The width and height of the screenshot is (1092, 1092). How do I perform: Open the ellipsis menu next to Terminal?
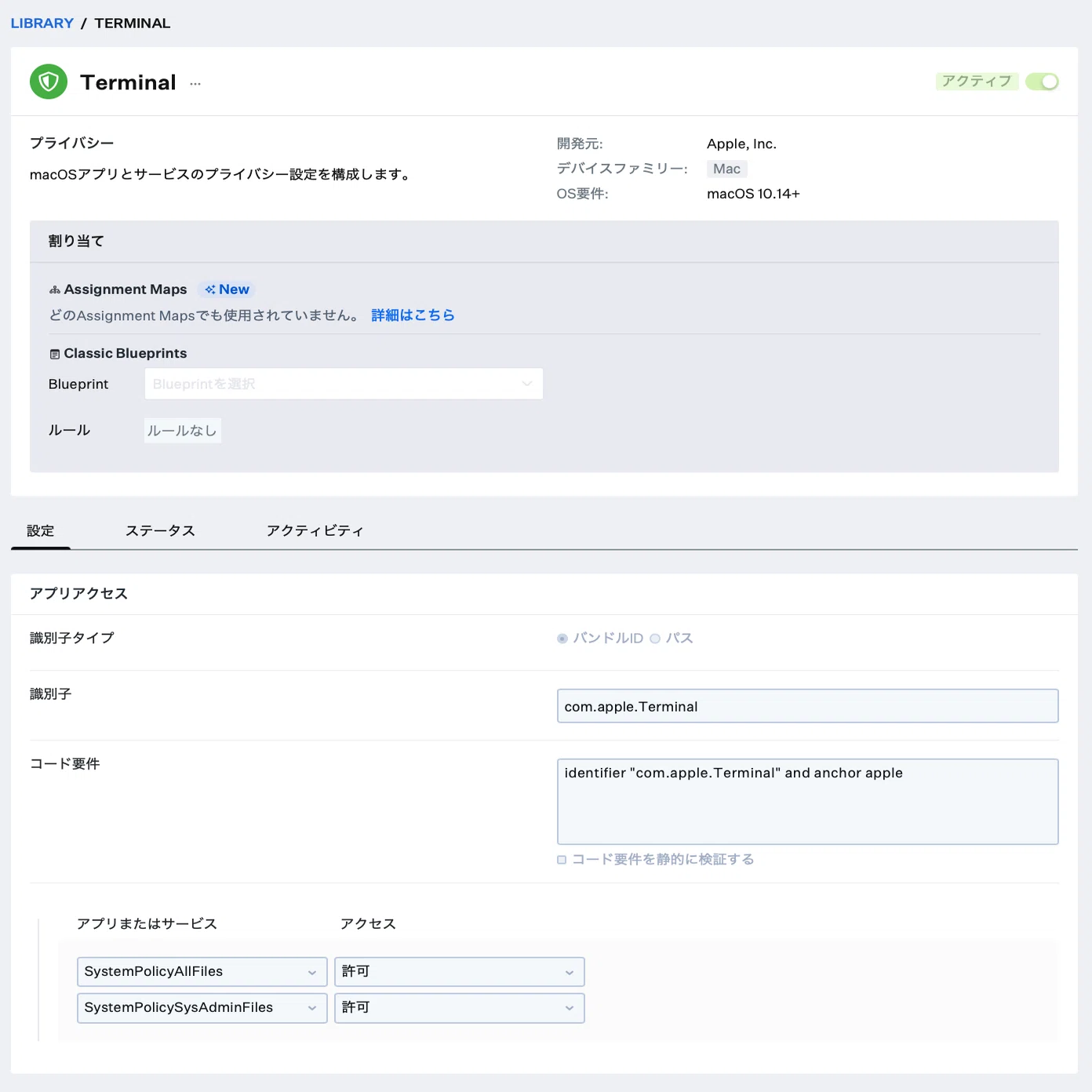point(195,84)
